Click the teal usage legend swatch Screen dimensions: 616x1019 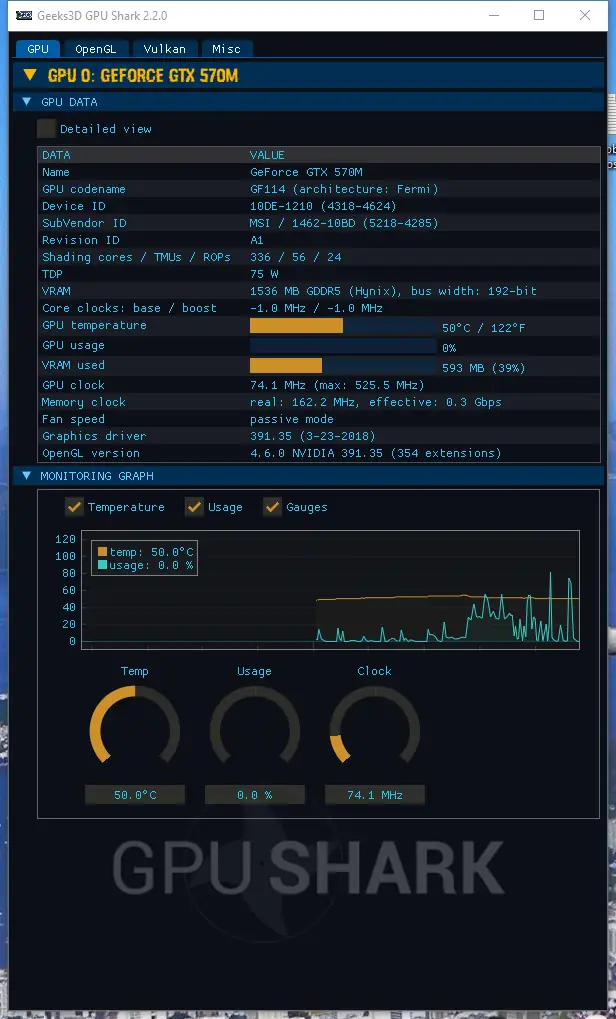pyautogui.click(x=102, y=565)
